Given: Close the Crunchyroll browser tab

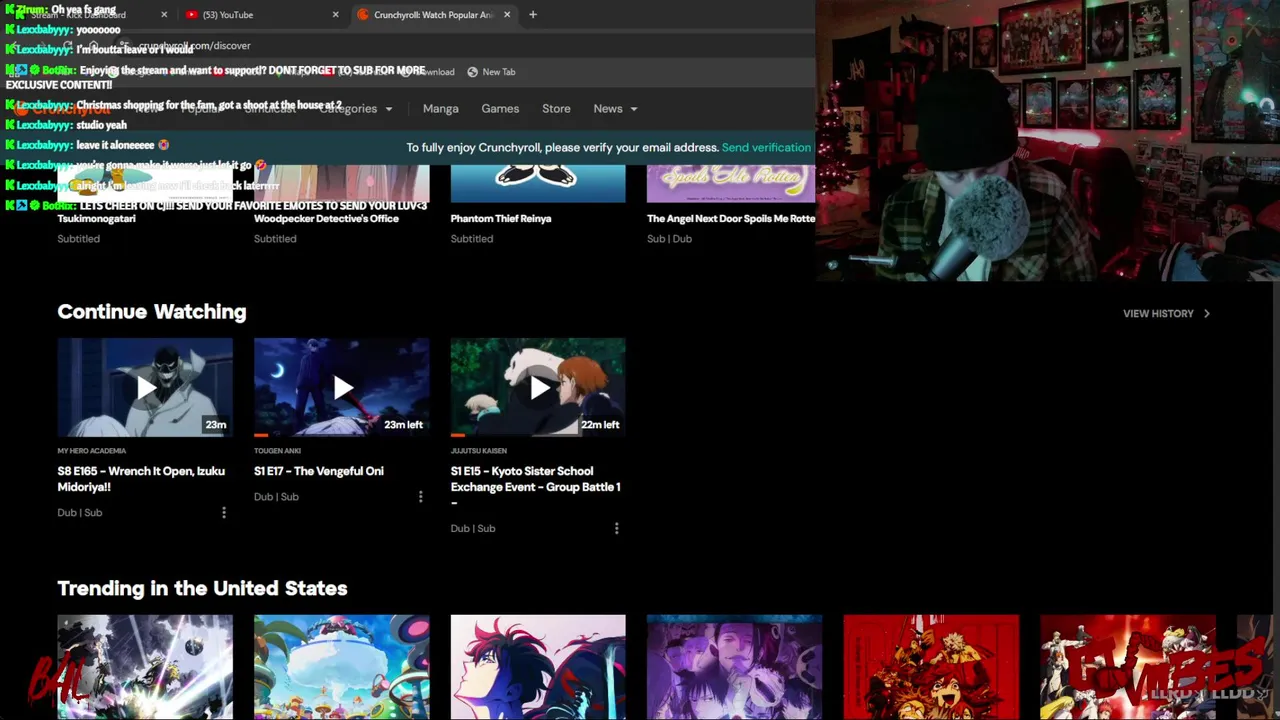Looking at the screenshot, I should click(507, 15).
